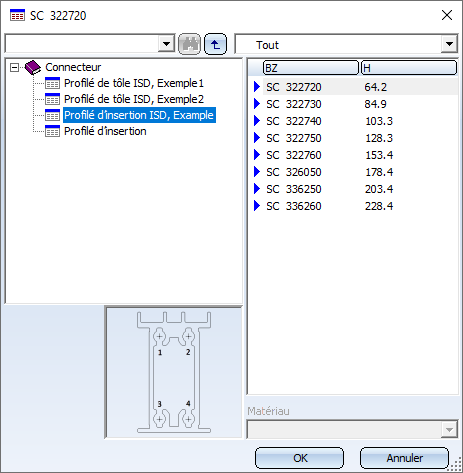Open the Matériau dropdown
The width and height of the screenshot is (463, 473).
pos(449,430)
